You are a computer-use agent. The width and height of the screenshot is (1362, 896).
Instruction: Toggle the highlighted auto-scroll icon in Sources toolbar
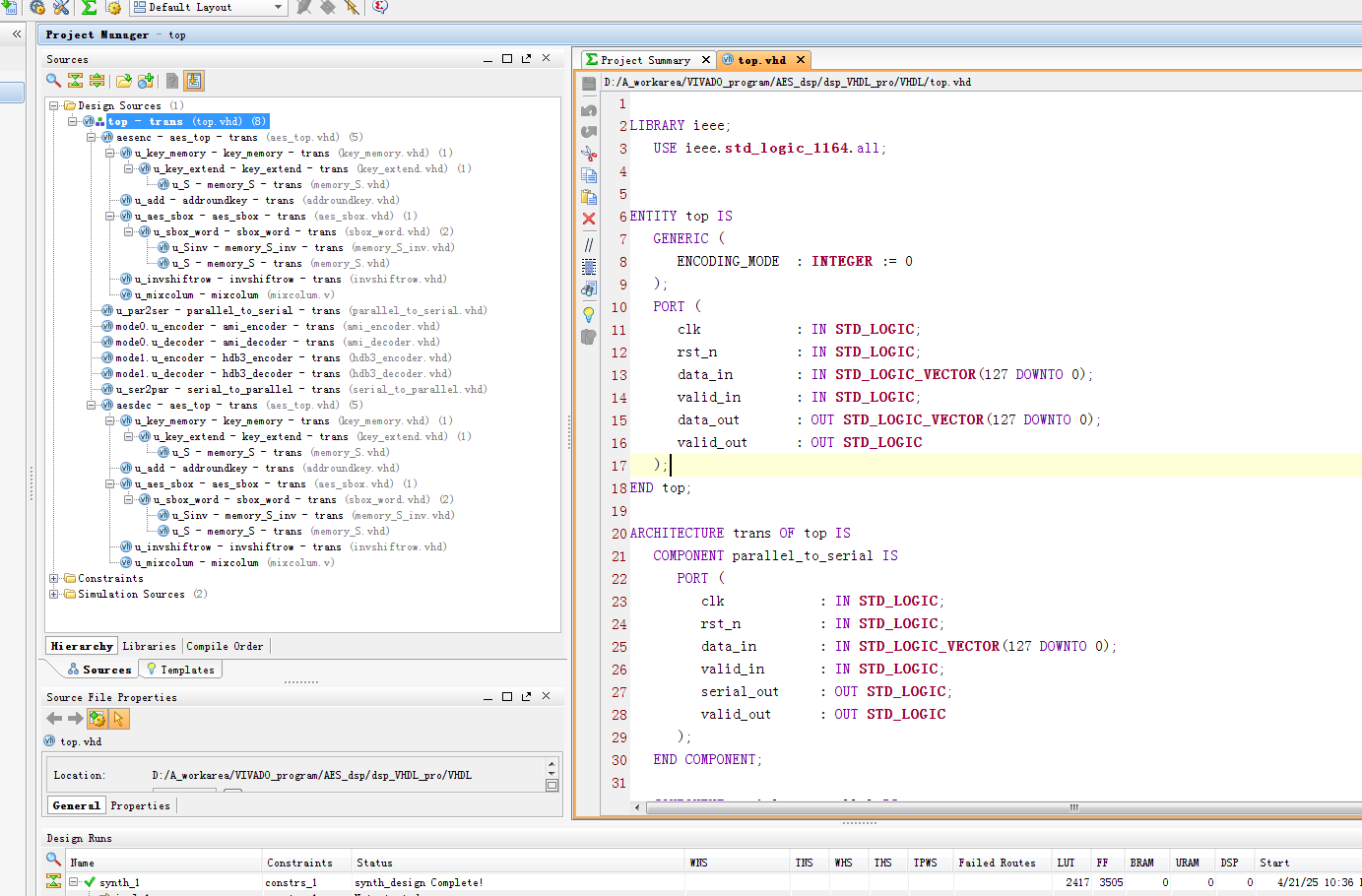click(x=194, y=81)
